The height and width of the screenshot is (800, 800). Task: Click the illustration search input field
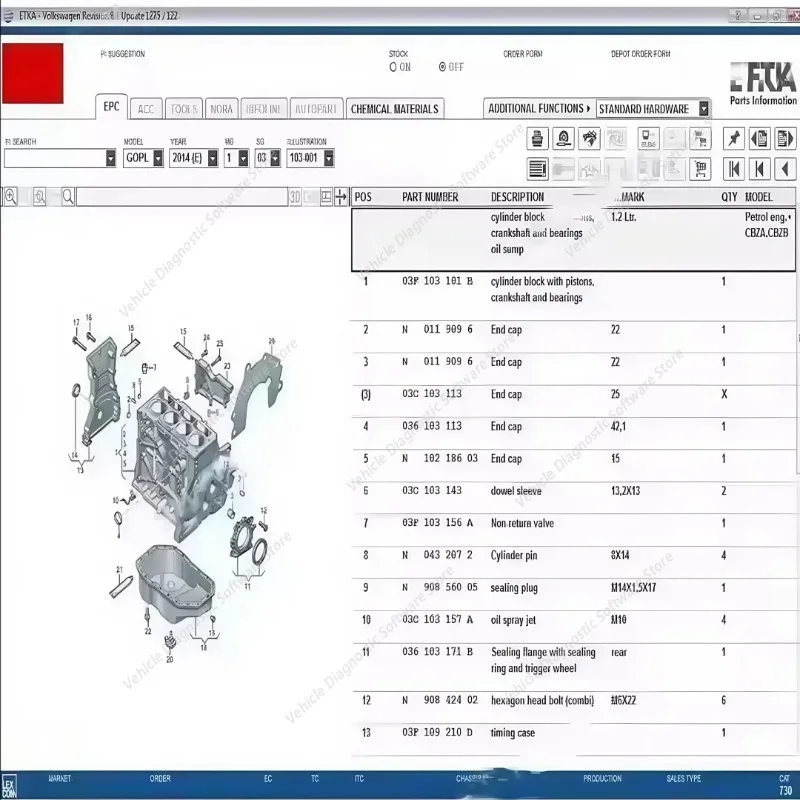[x=182, y=197]
